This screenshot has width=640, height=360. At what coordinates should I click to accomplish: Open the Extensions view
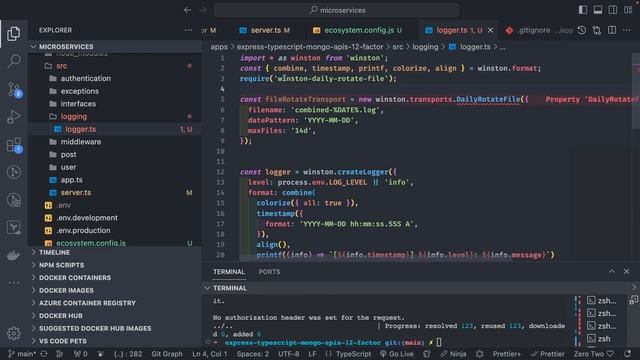click(x=14, y=145)
